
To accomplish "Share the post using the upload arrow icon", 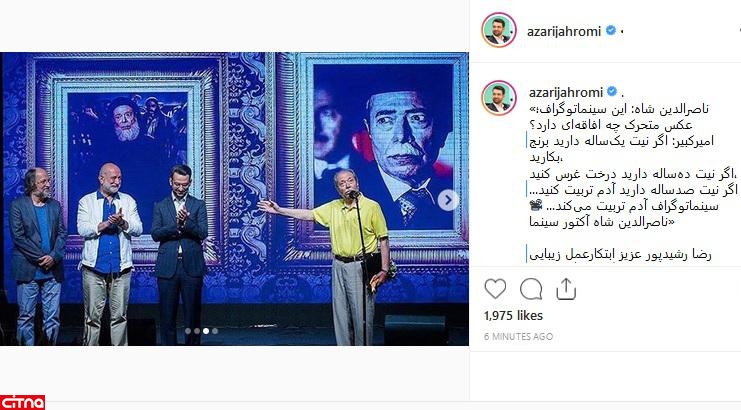I will [x=566, y=289].
